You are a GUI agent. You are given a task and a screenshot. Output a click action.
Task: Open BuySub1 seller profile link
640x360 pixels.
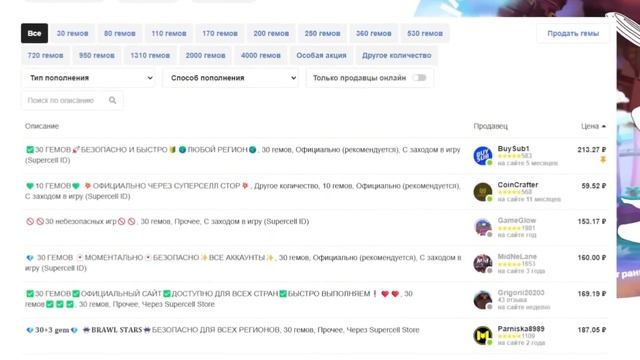[x=513, y=149]
